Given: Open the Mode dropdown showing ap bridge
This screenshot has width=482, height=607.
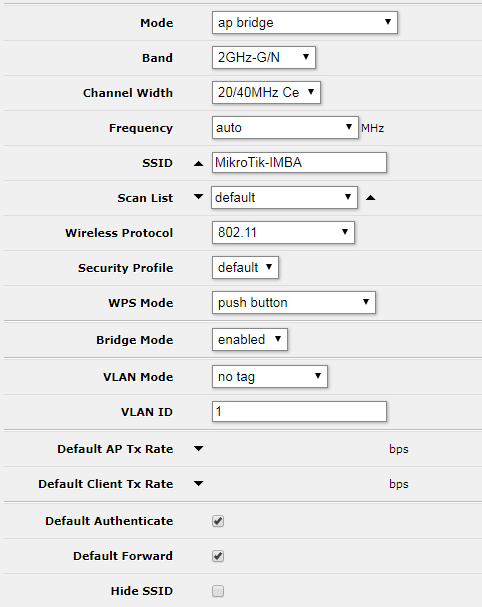Looking at the screenshot, I should (x=305, y=22).
